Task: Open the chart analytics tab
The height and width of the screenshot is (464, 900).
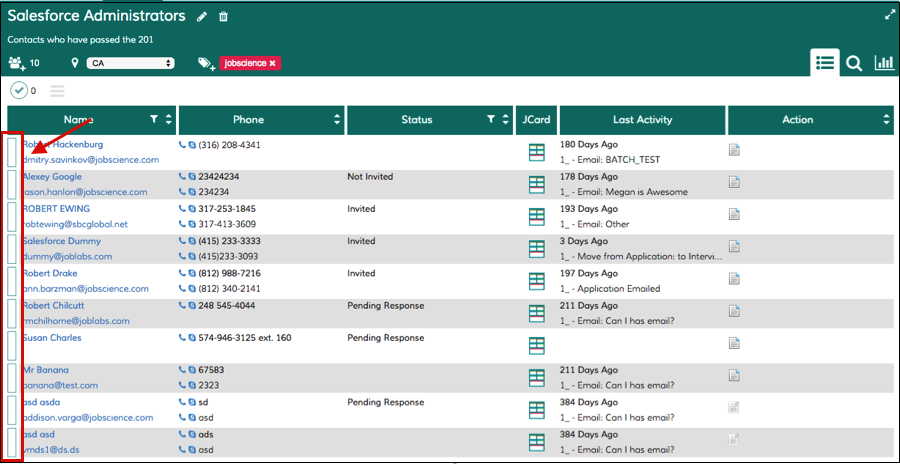Action: click(x=884, y=63)
